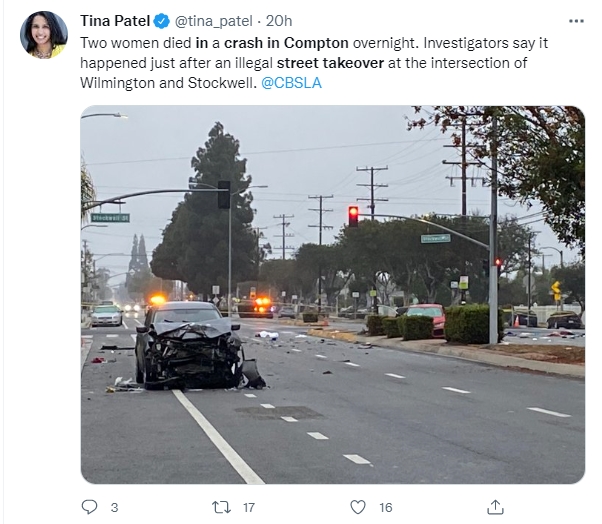Click the tweet text starting "Two women died"
Image resolution: width=602 pixels, height=524 pixels.
click(x=314, y=63)
